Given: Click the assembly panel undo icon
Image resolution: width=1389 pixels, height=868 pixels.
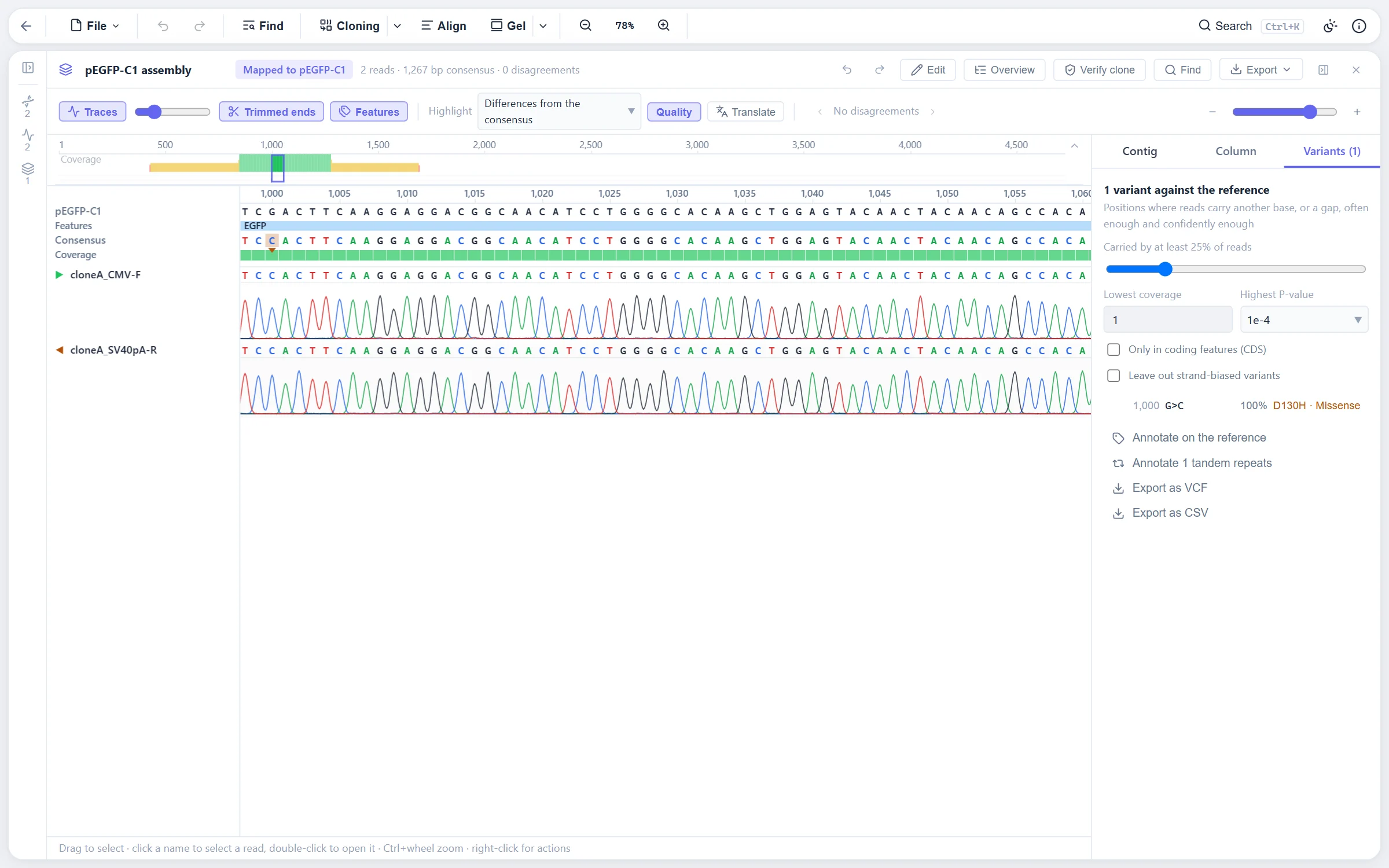Looking at the screenshot, I should pos(847,70).
